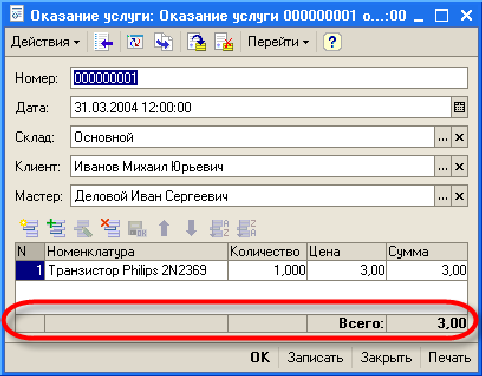The height and width of the screenshot is (376, 482).
Task: Click the Всего total value 3,00
Action: [x=427, y=323]
